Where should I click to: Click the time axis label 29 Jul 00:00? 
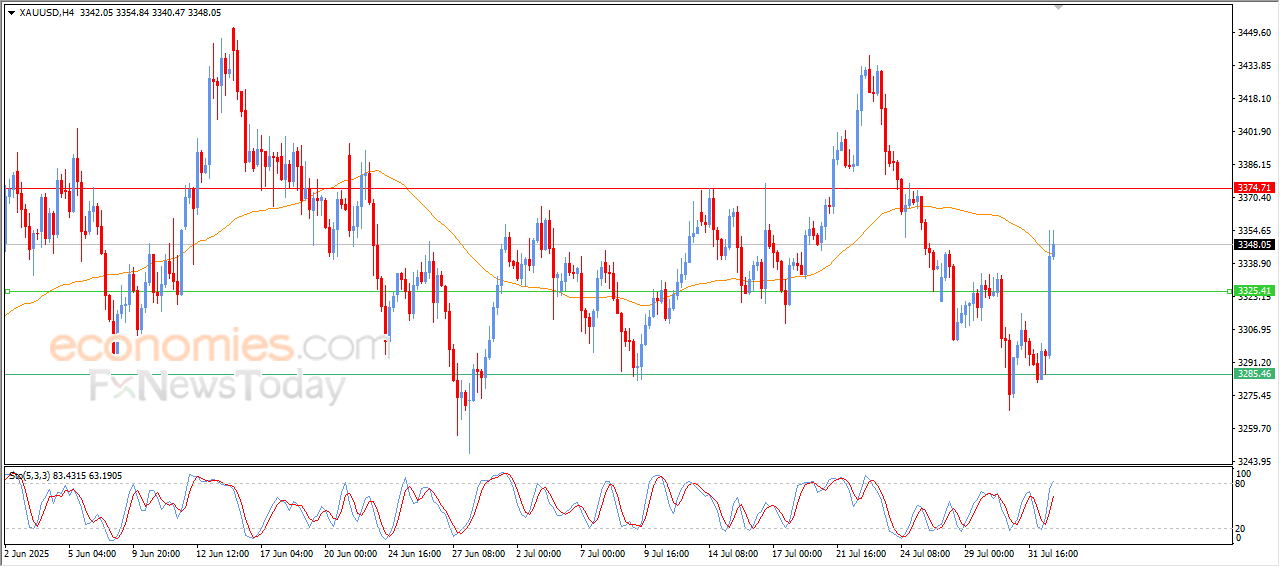(x=990, y=552)
